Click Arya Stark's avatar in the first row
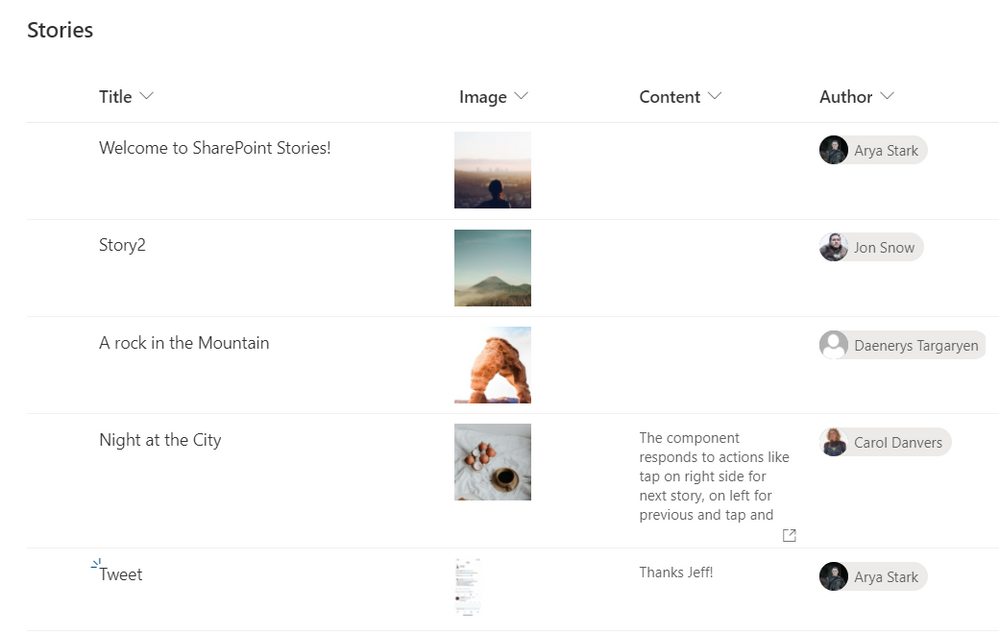This screenshot has height=644, width=999. 833,150
